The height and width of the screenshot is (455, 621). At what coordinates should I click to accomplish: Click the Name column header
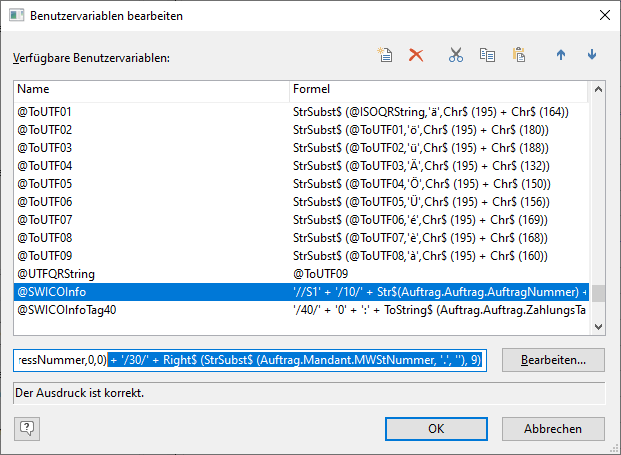(152, 89)
